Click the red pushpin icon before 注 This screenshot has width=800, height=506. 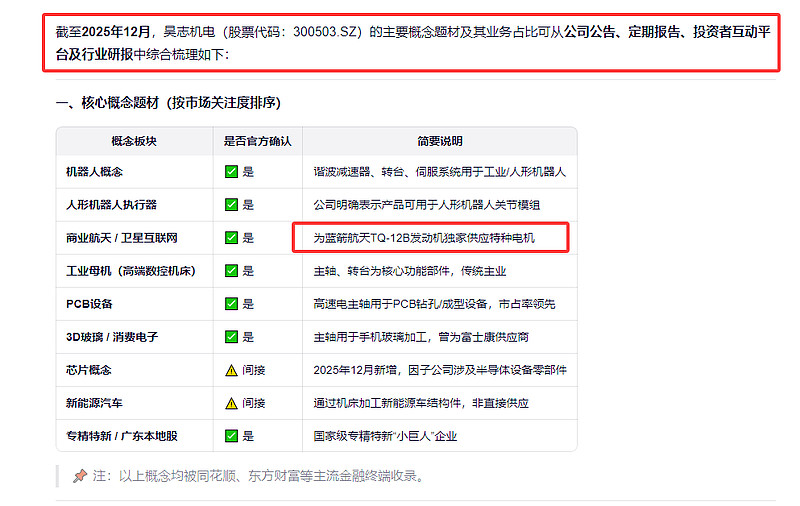80,476
